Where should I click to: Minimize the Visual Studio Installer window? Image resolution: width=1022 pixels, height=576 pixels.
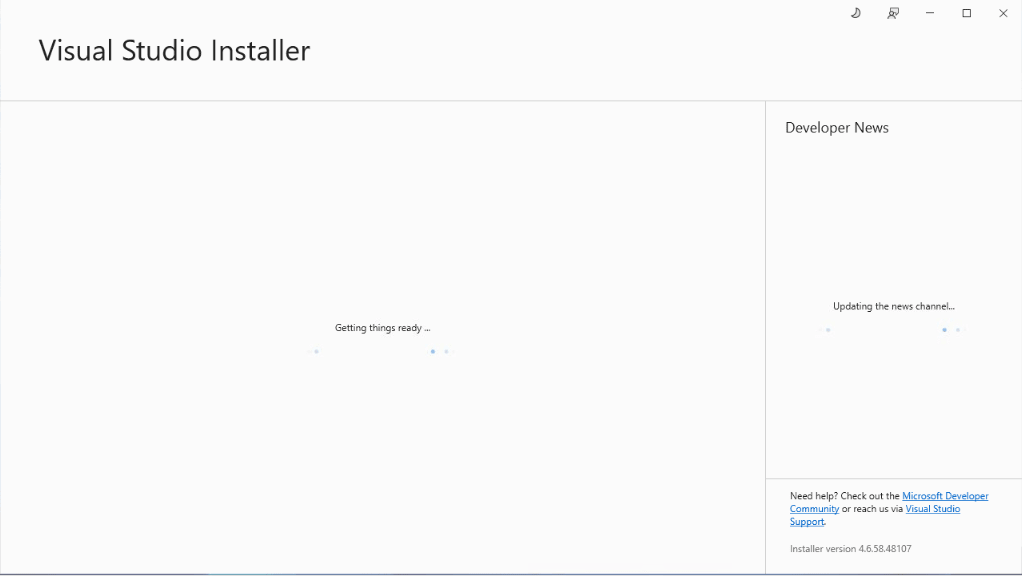[x=930, y=13]
